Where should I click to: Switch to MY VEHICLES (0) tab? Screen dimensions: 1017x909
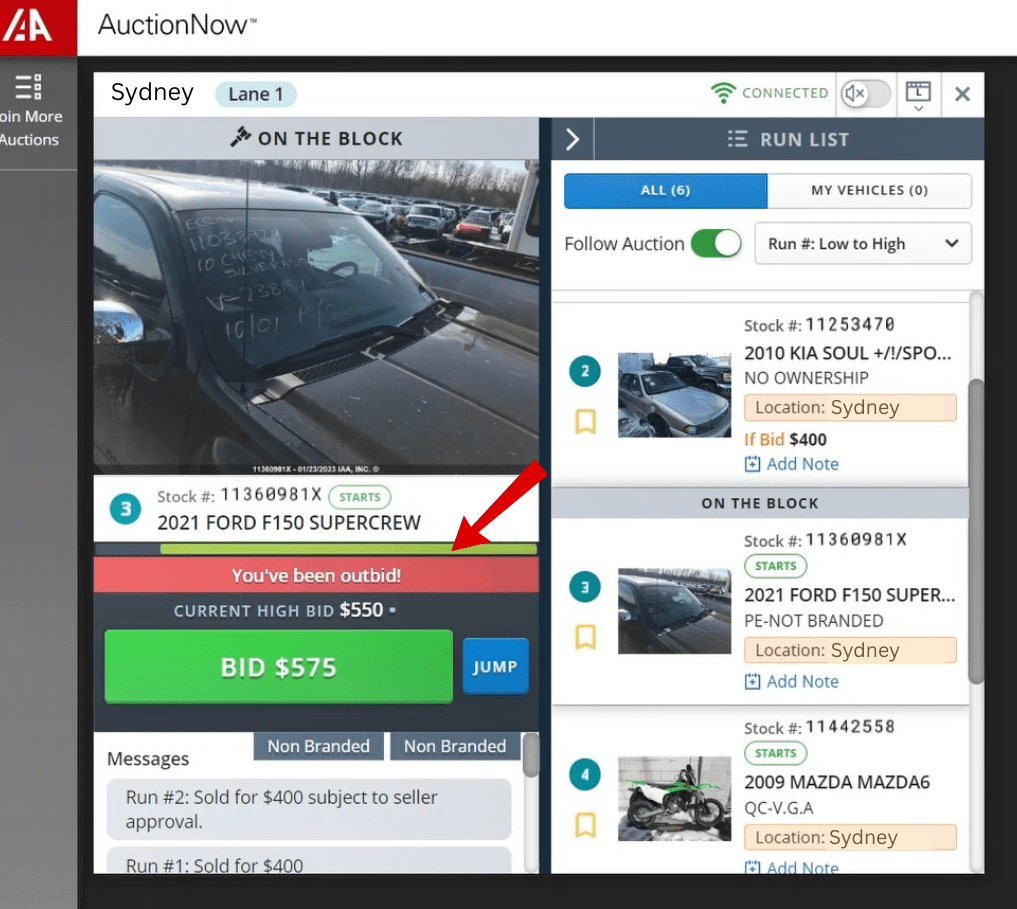pyautogui.click(x=869, y=190)
